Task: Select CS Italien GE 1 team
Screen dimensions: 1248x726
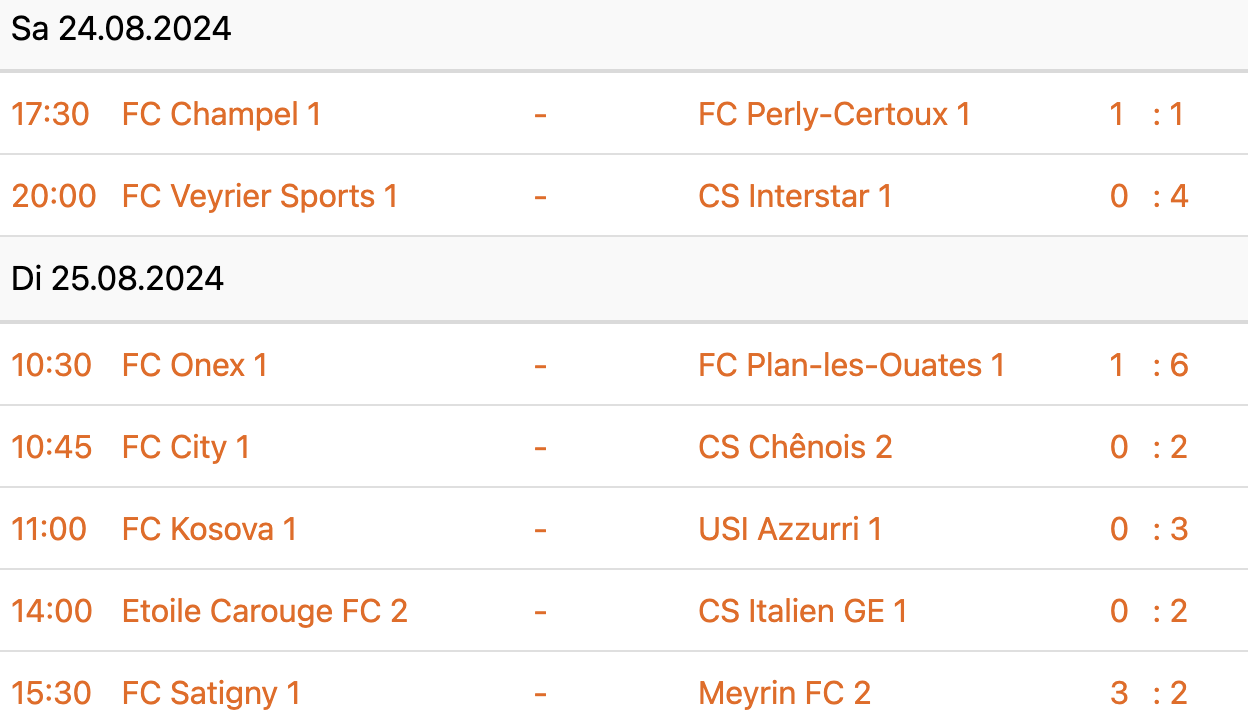Action: (x=803, y=611)
